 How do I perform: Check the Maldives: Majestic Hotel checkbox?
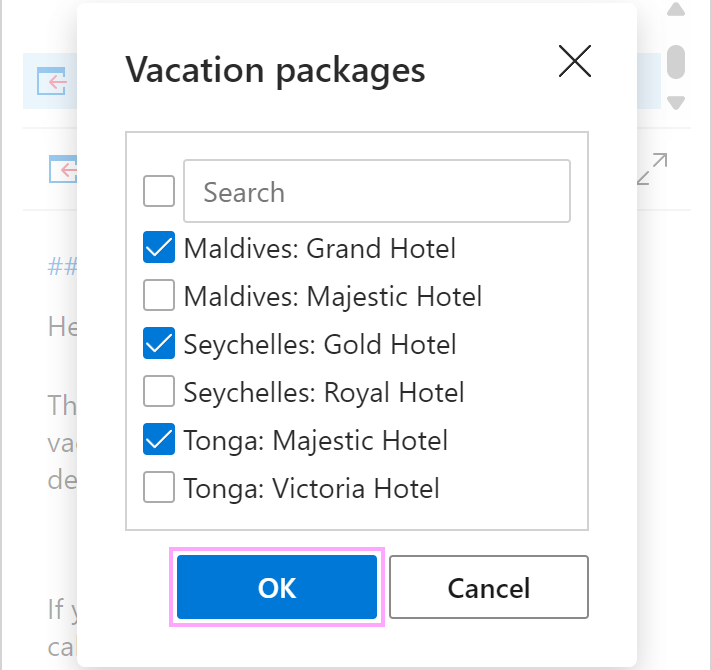coord(159,295)
